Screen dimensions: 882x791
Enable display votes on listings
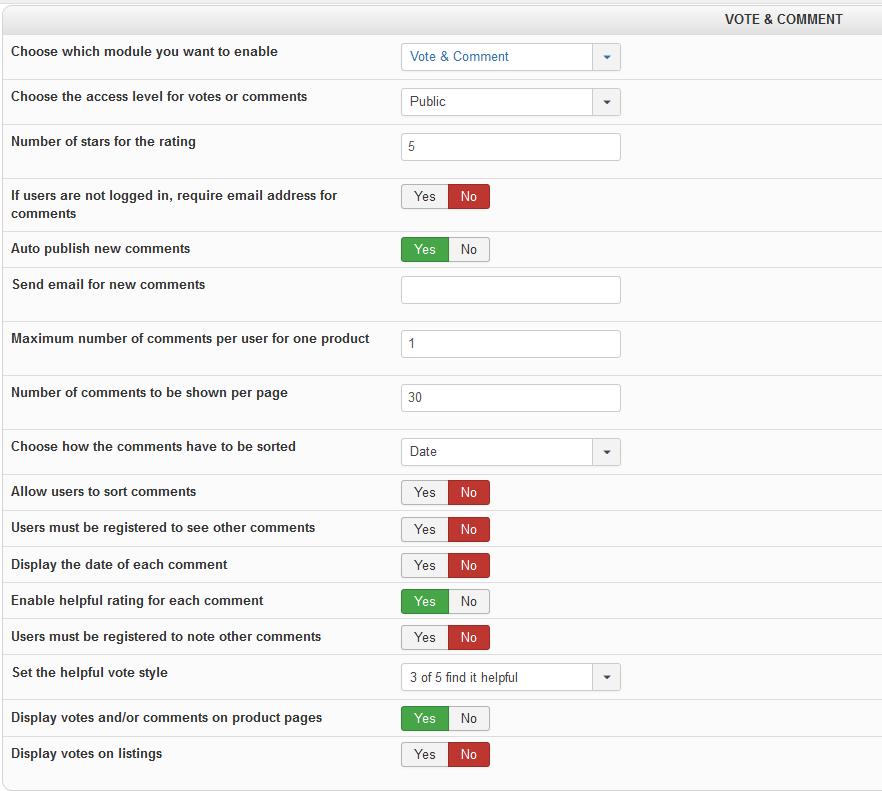[x=425, y=755]
